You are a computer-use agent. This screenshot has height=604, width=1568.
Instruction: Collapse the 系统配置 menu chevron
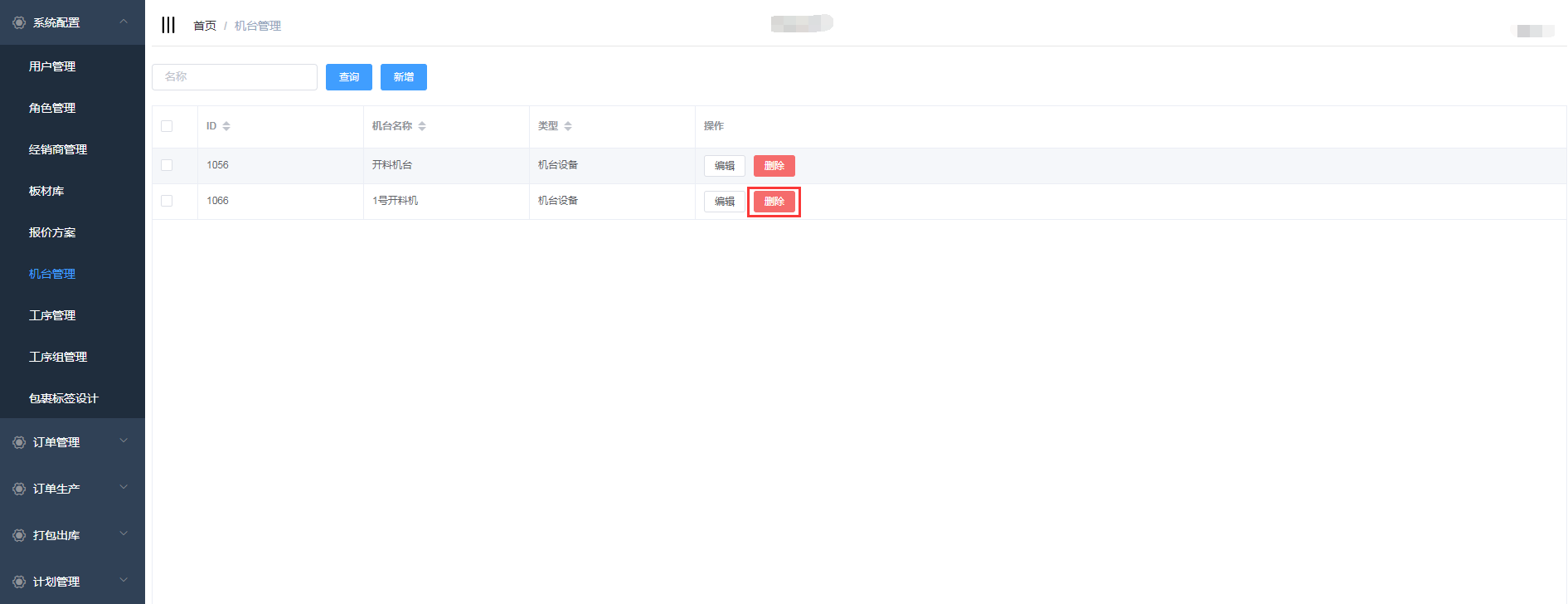pos(124,22)
